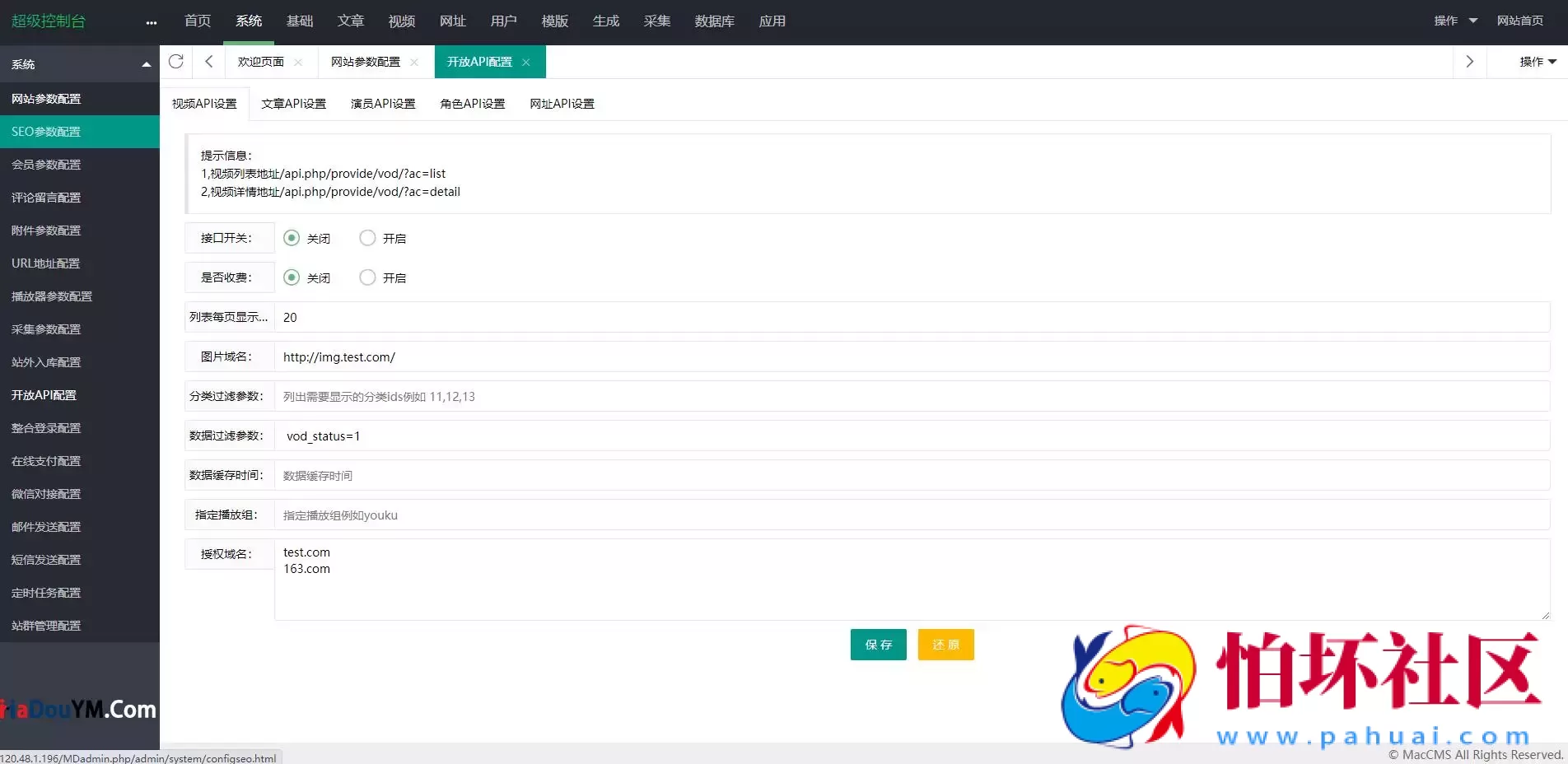Select 关闭 for 接口开关
Image resolution: width=1568 pixels, height=764 pixels.
[x=292, y=238]
